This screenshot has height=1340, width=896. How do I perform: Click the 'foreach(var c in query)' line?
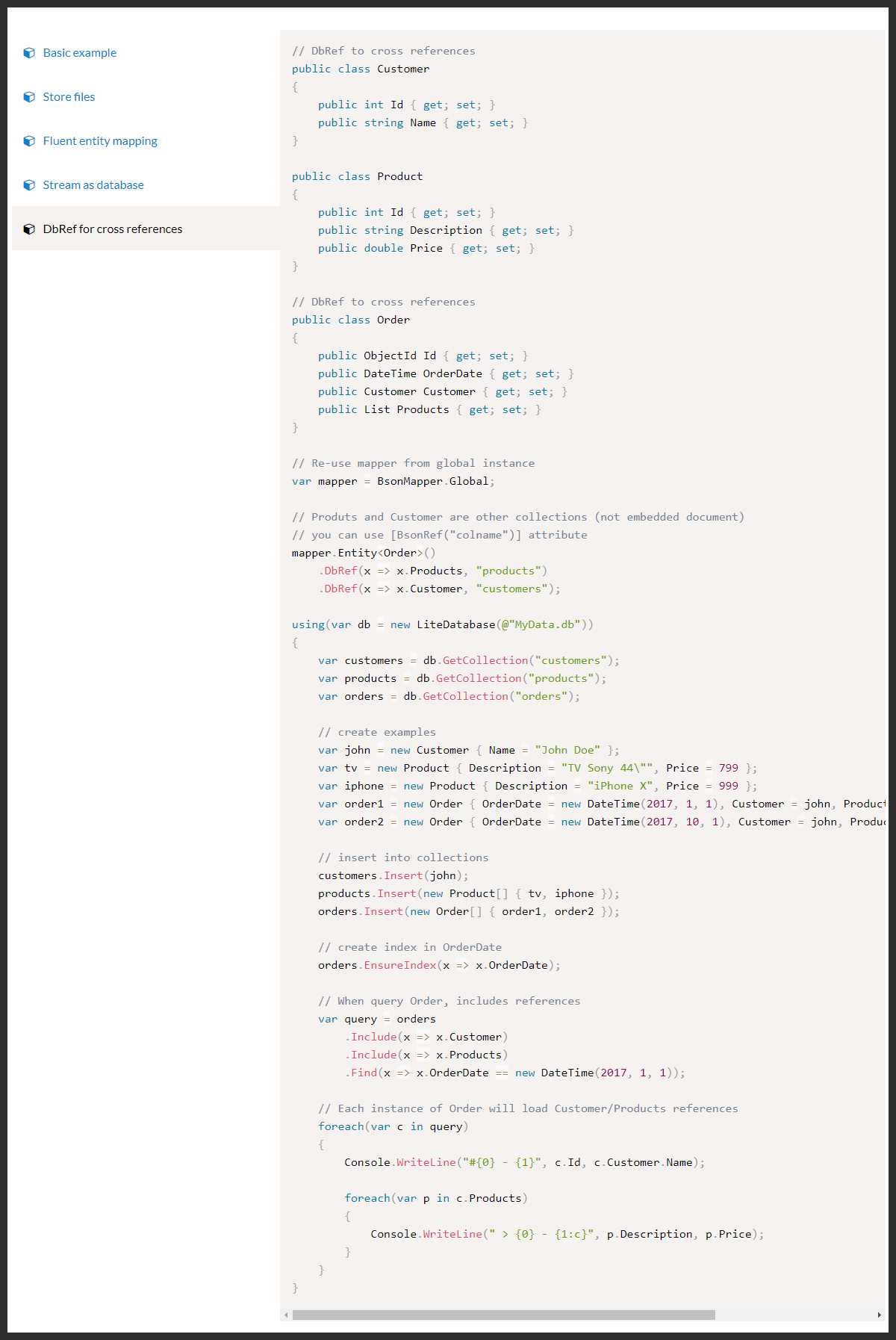point(393,1126)
